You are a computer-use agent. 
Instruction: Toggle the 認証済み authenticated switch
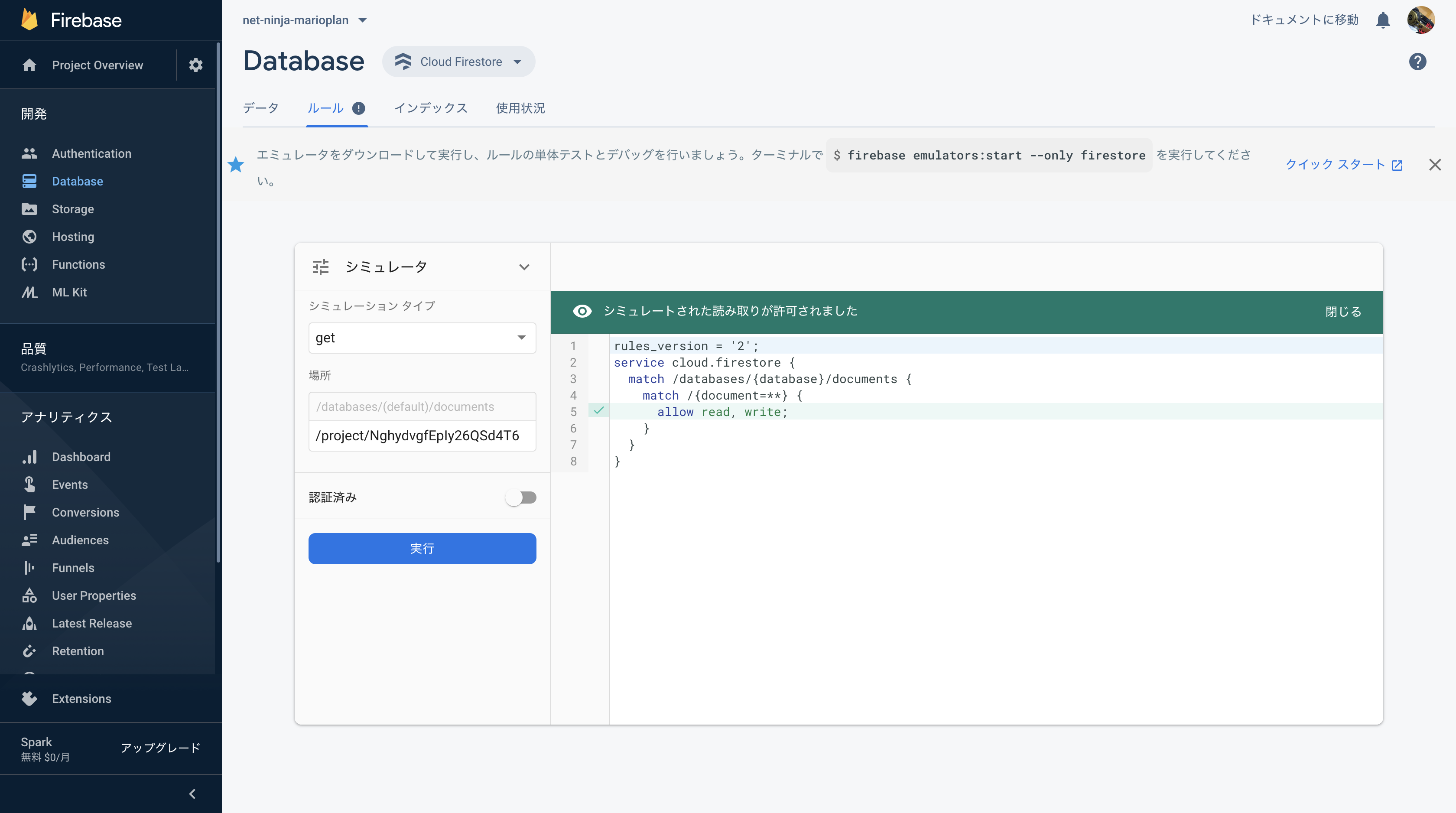click(x=520, y=498)
